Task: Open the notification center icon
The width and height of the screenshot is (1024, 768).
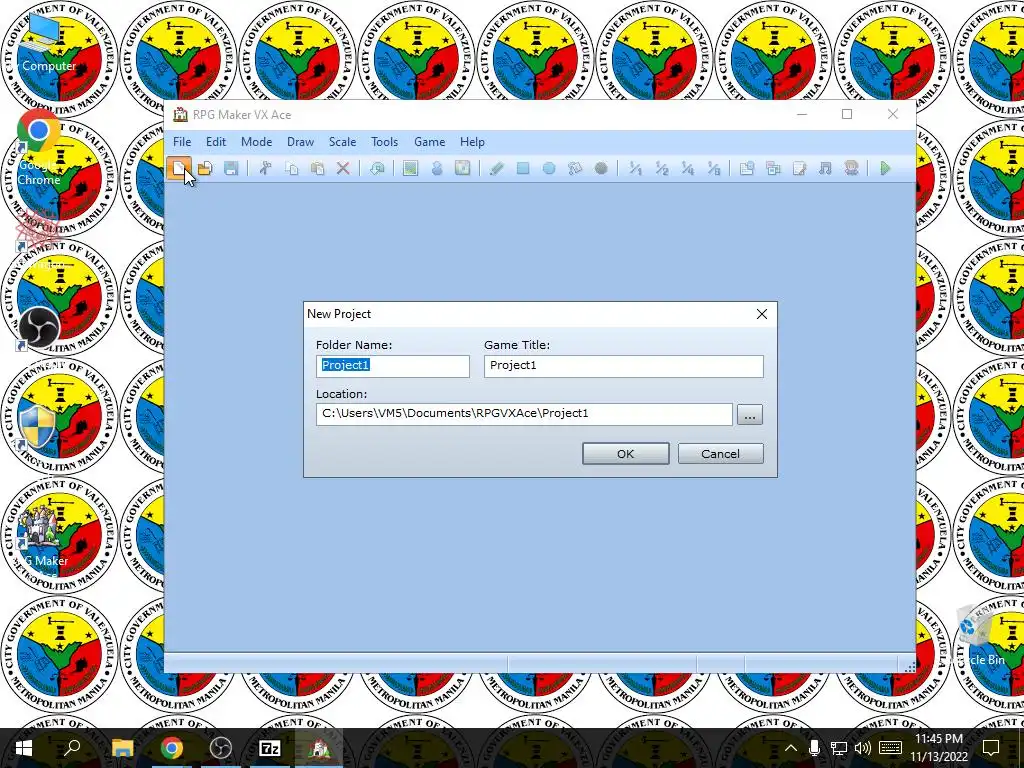Action: (991, 748)
